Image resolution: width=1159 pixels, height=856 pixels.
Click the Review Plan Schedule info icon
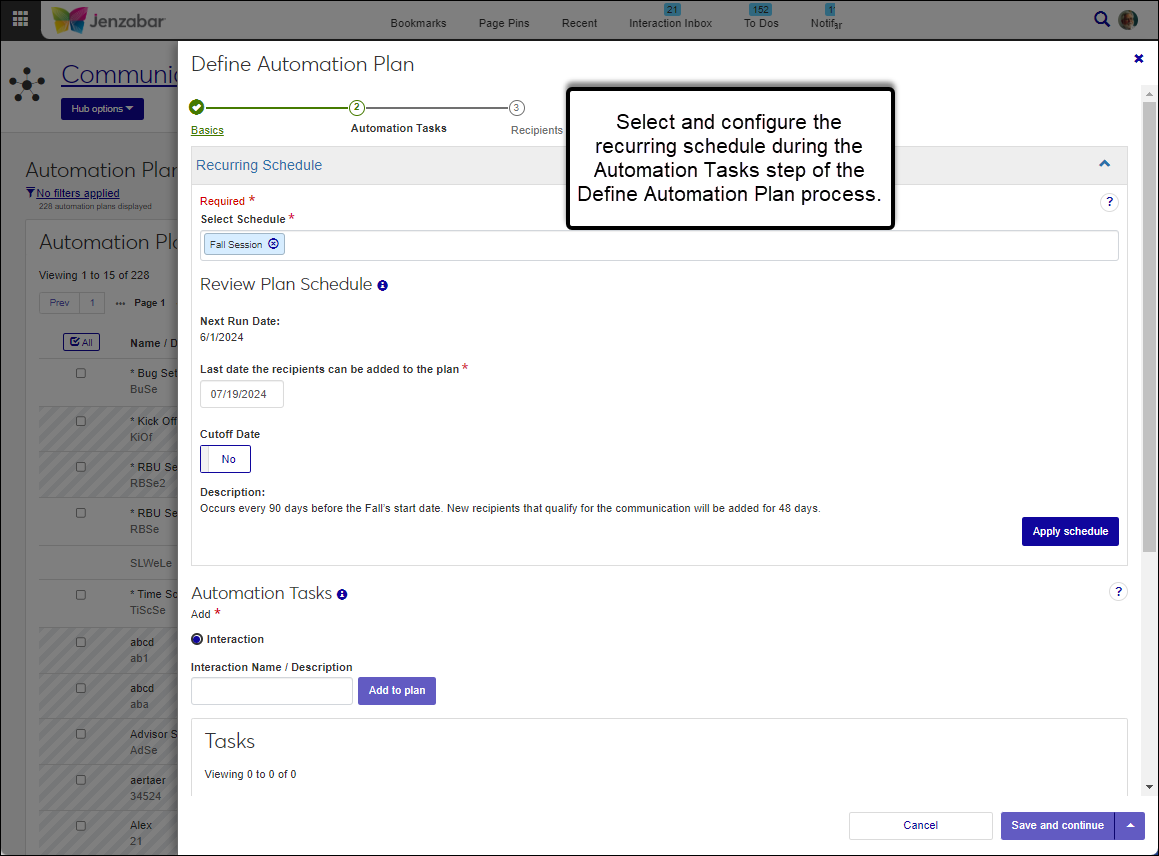(382, 286)
